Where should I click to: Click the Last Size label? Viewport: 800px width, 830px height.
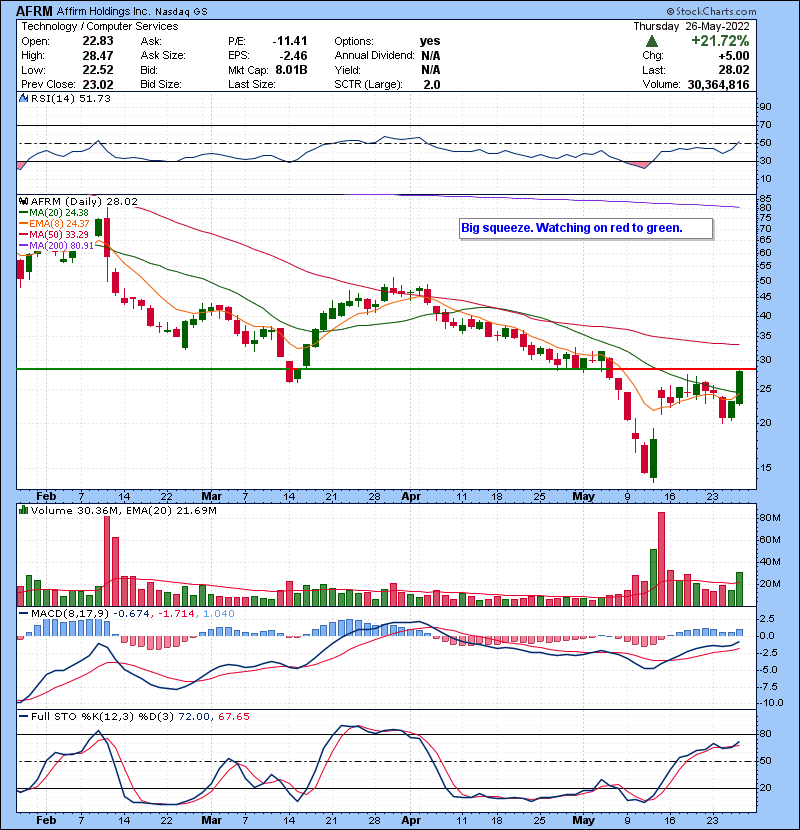click(251, 84)
